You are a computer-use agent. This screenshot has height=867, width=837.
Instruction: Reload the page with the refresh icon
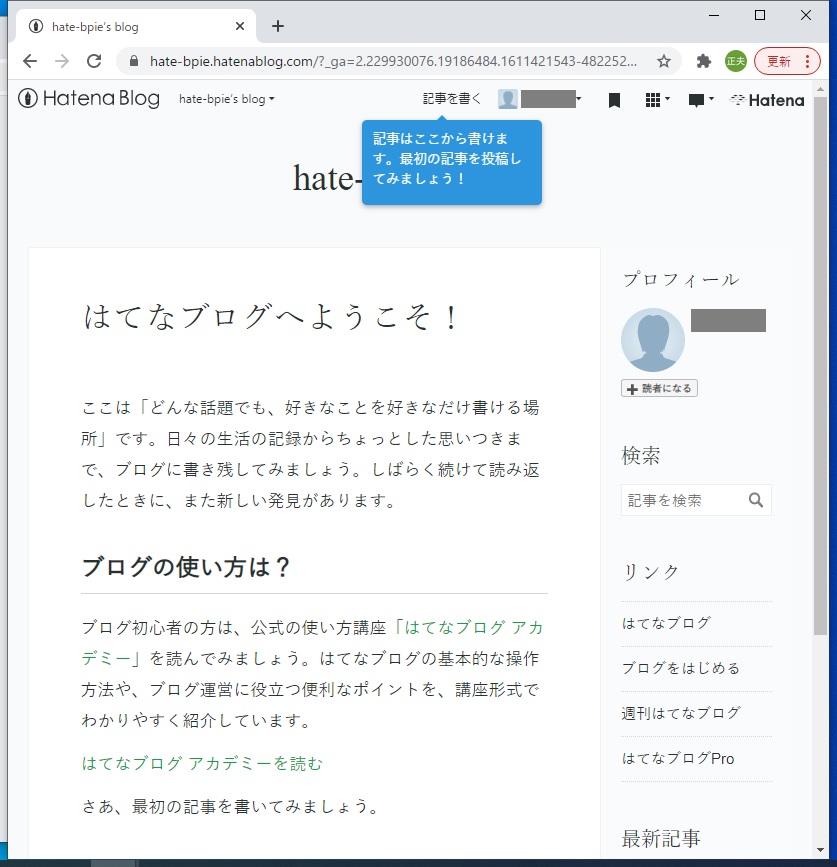[96, 61]
